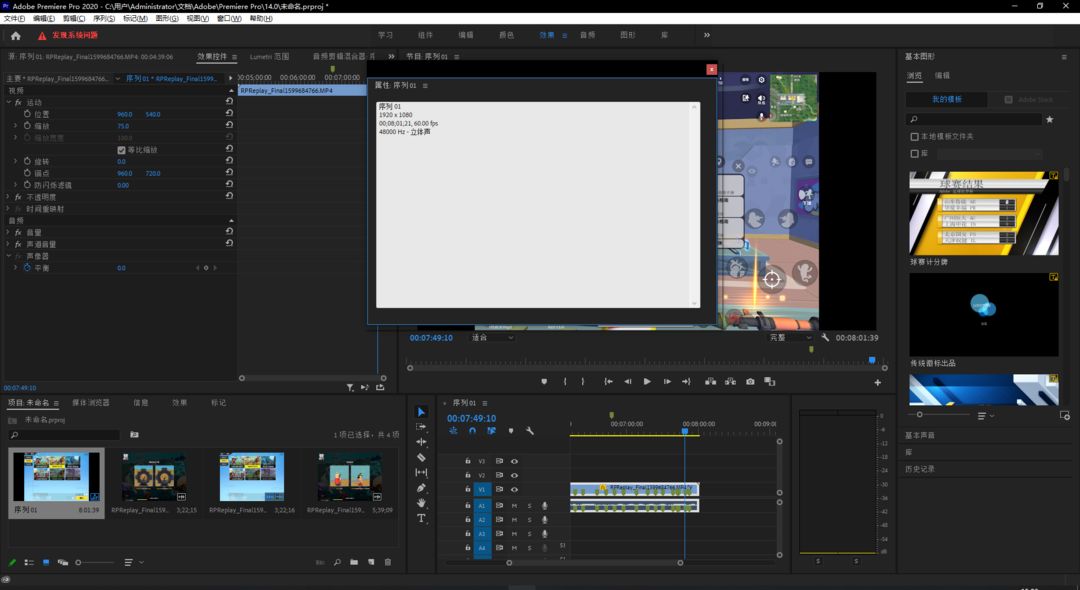Open timeline display settings wrench

tap(530, 431)
